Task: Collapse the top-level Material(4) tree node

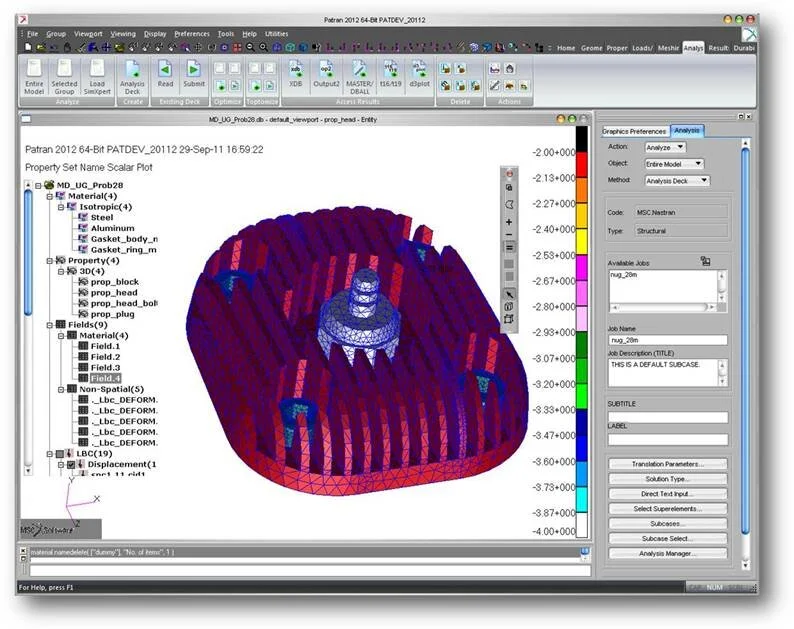Action: tap(50, 196)
